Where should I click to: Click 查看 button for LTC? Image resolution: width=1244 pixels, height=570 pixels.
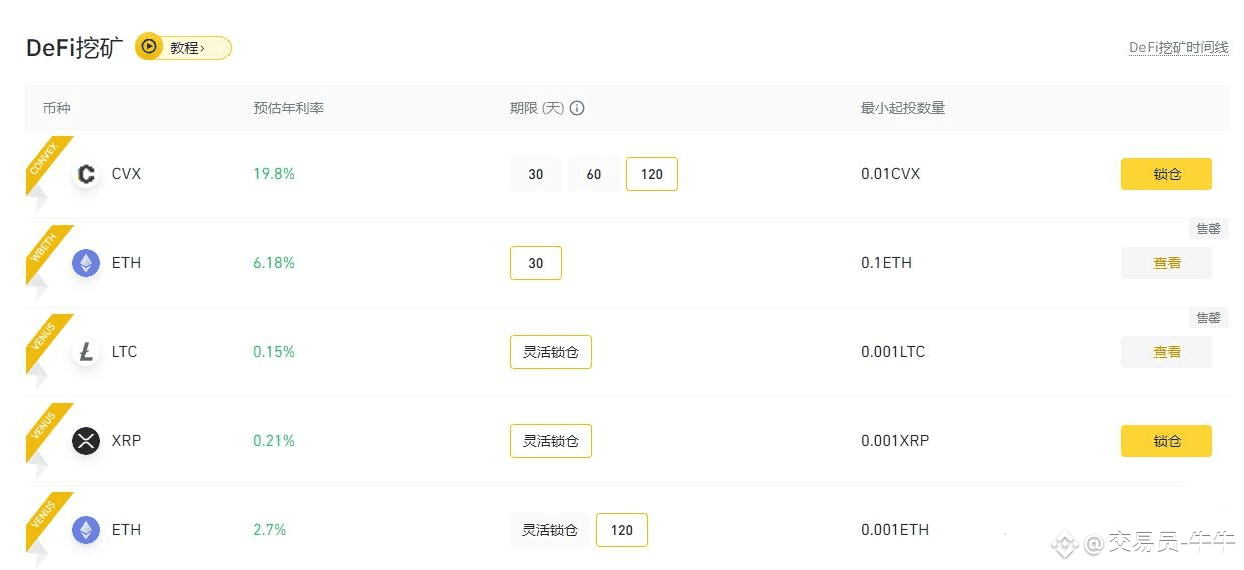[1166, 352]
